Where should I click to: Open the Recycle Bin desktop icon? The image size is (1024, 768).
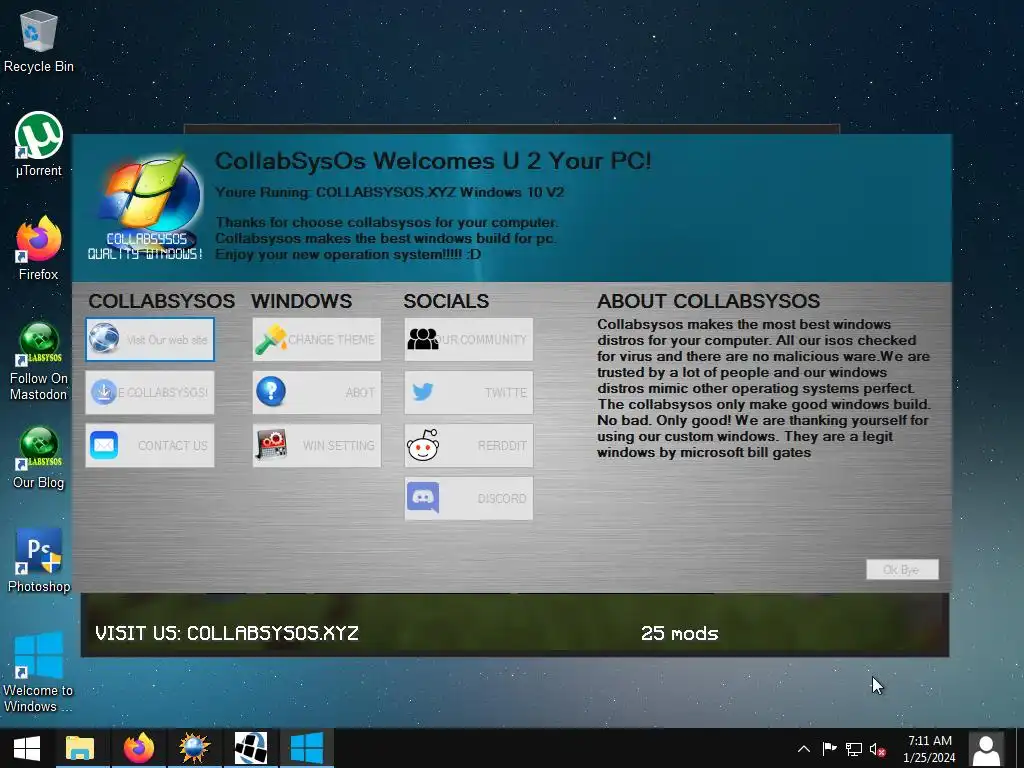(x=39, y=42)
